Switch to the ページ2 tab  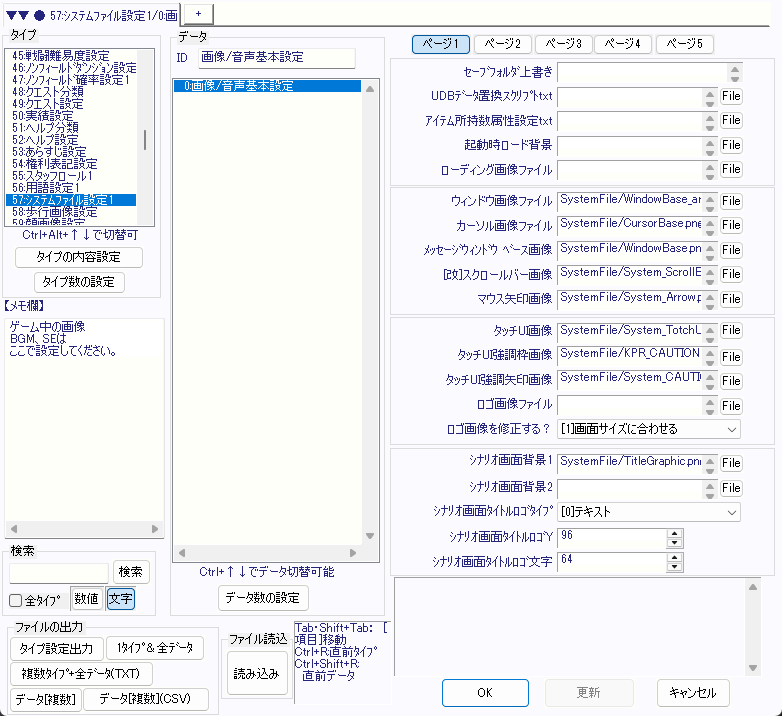[502, 44]
